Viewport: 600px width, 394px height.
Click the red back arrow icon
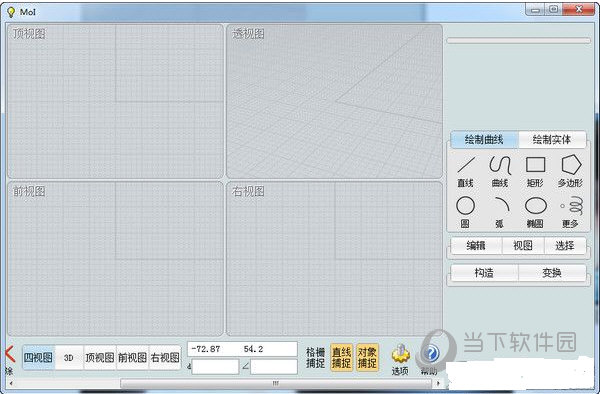[x=10, y=354]
